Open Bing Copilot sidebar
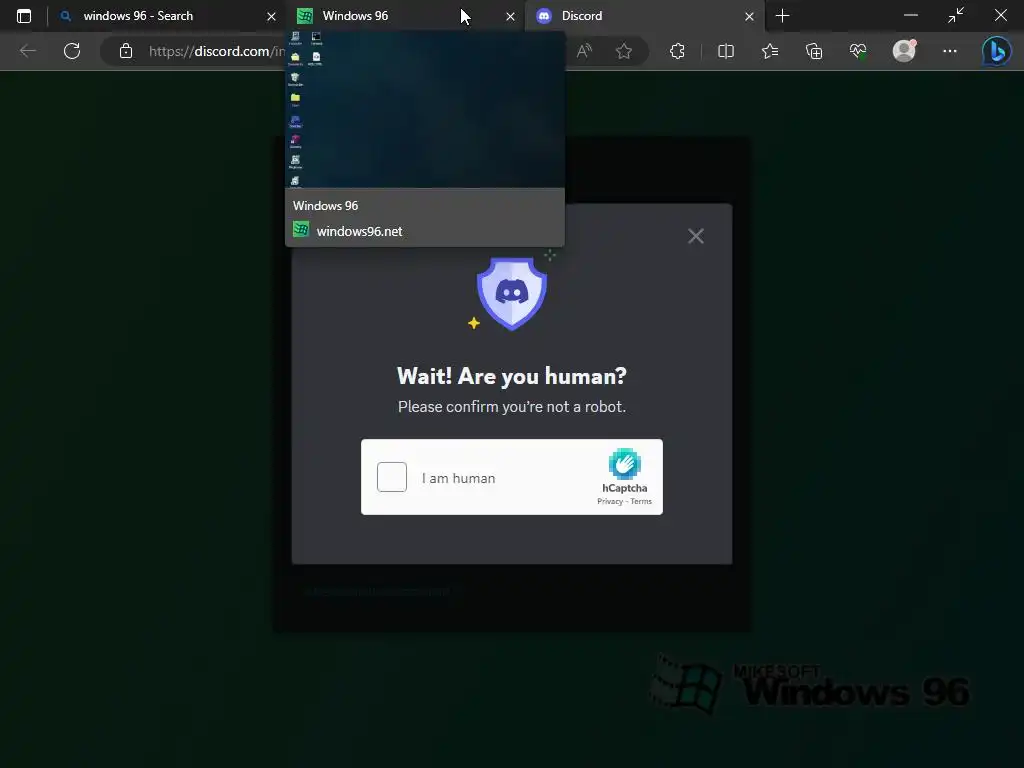This screenshot has width=1024, height=768. pyautogui.click(x=997, y=51)
